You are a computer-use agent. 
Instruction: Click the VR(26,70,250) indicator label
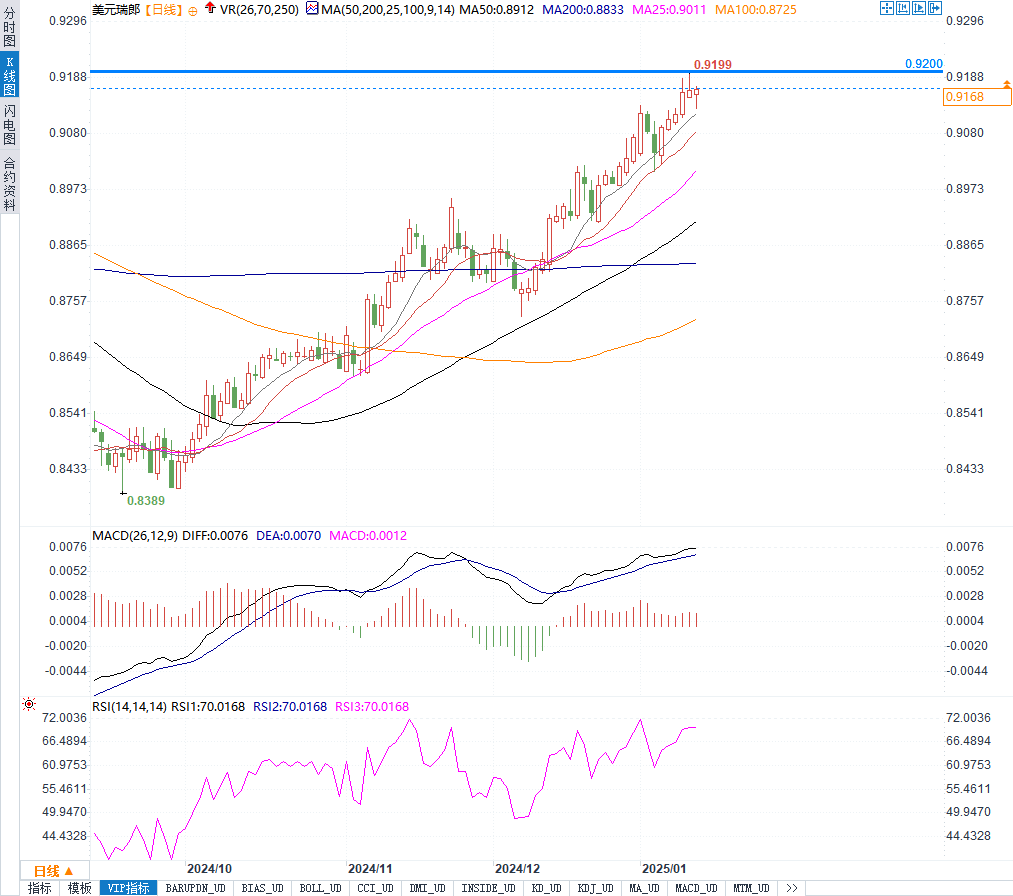click(259, 10)
